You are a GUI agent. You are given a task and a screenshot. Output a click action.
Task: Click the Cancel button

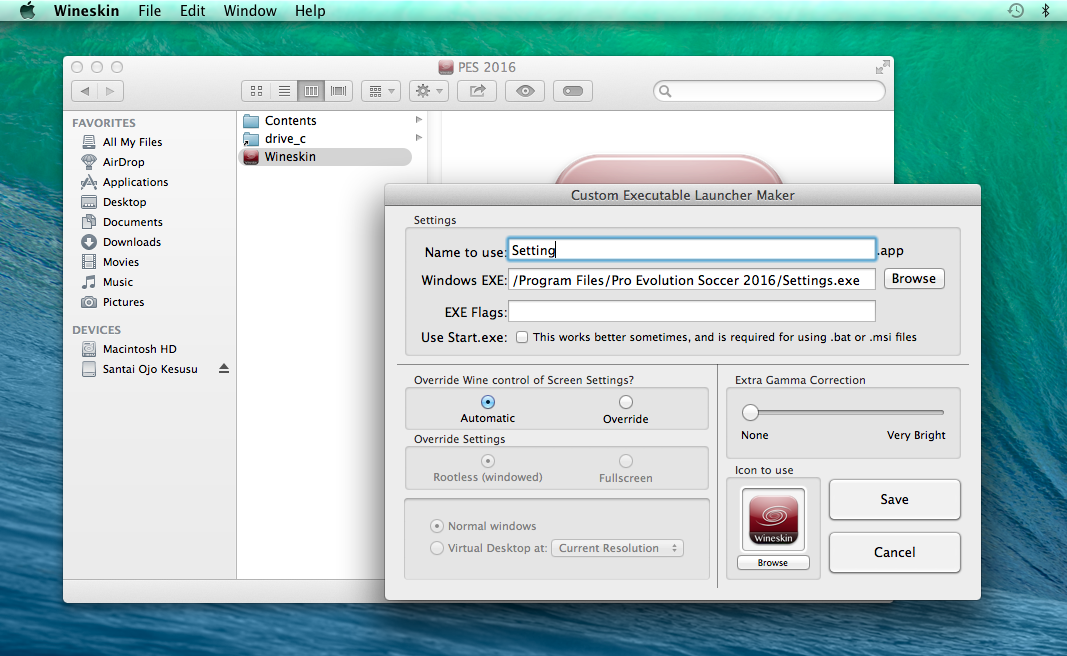click(x=894, y=553)
